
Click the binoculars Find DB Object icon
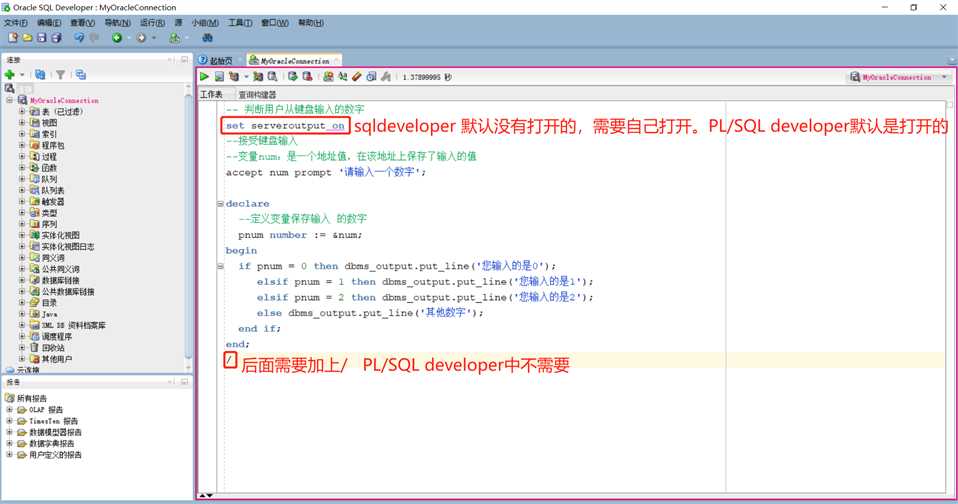[x=208, y=38]
